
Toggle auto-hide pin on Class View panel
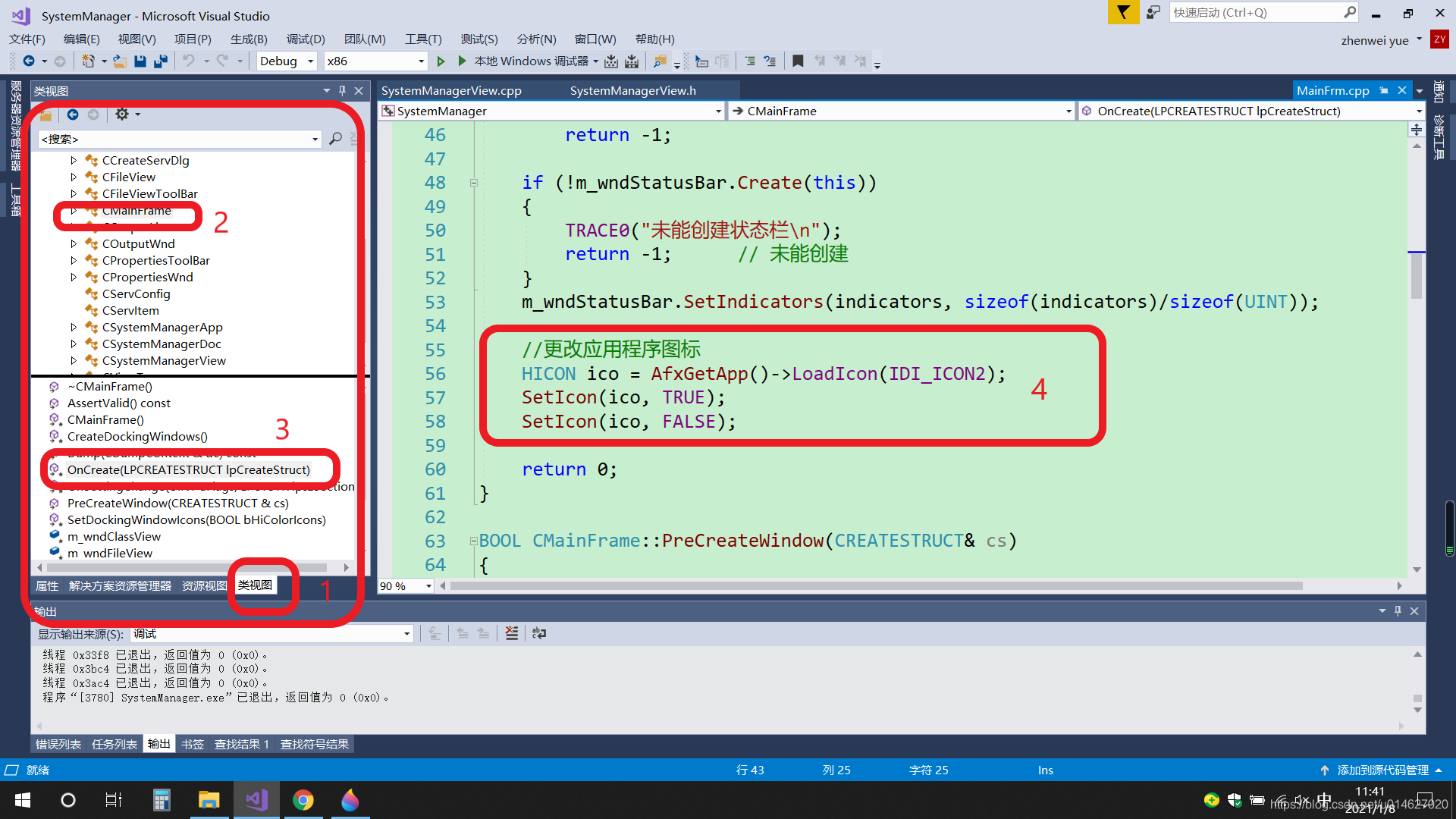[x=342, y=91]
